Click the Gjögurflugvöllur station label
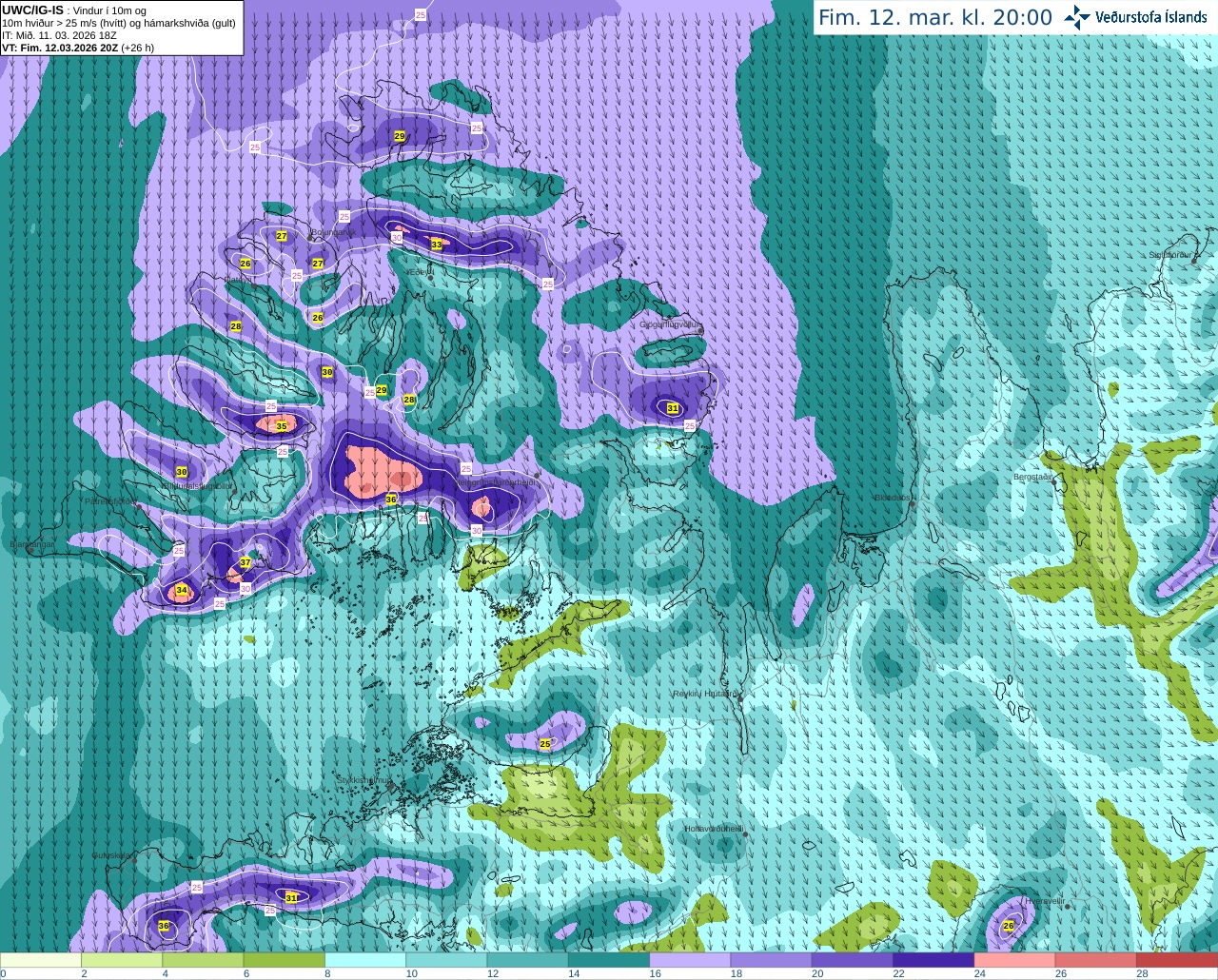 (x=671, y=324)
